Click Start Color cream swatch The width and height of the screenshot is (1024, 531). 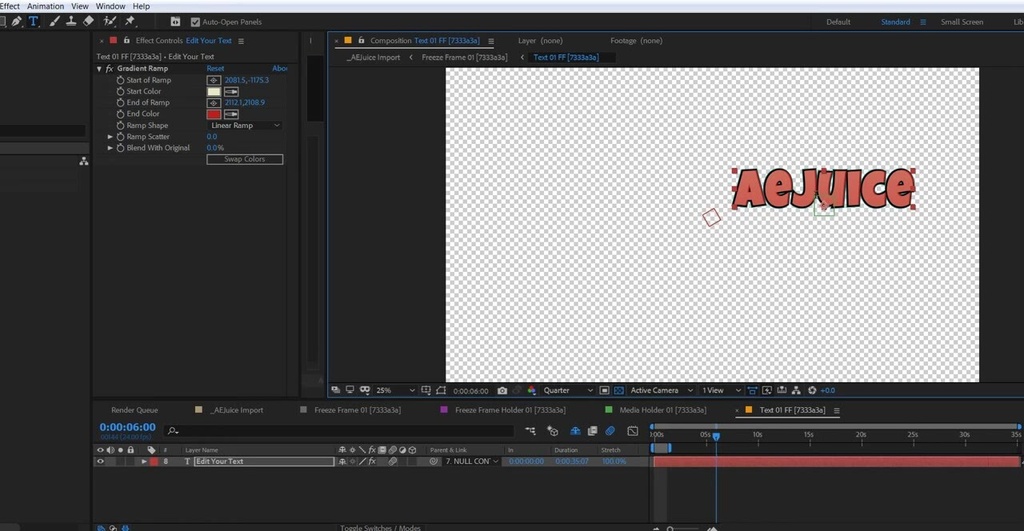pos(214,91)
